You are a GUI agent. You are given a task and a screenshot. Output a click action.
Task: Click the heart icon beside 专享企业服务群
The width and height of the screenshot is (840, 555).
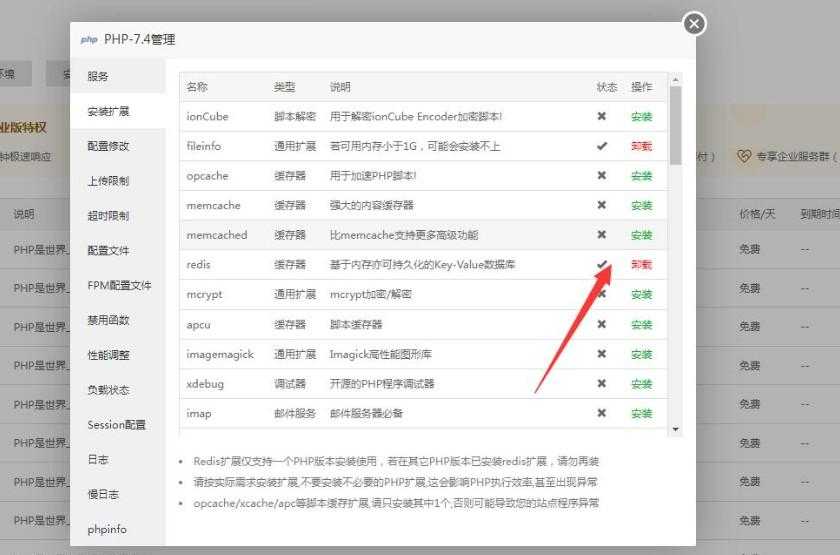tap(743, 156)
